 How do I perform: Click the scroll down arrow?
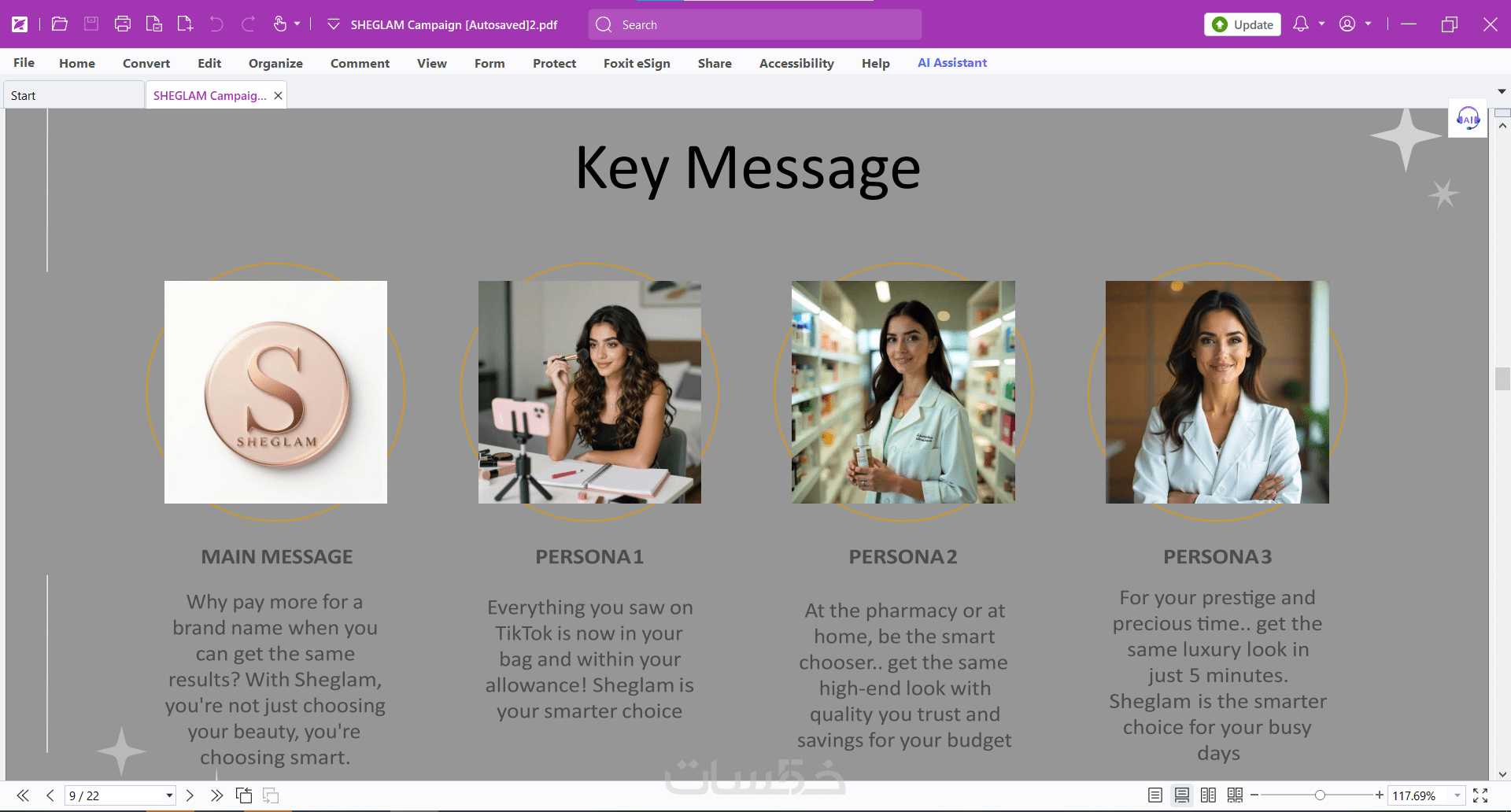1502,774
